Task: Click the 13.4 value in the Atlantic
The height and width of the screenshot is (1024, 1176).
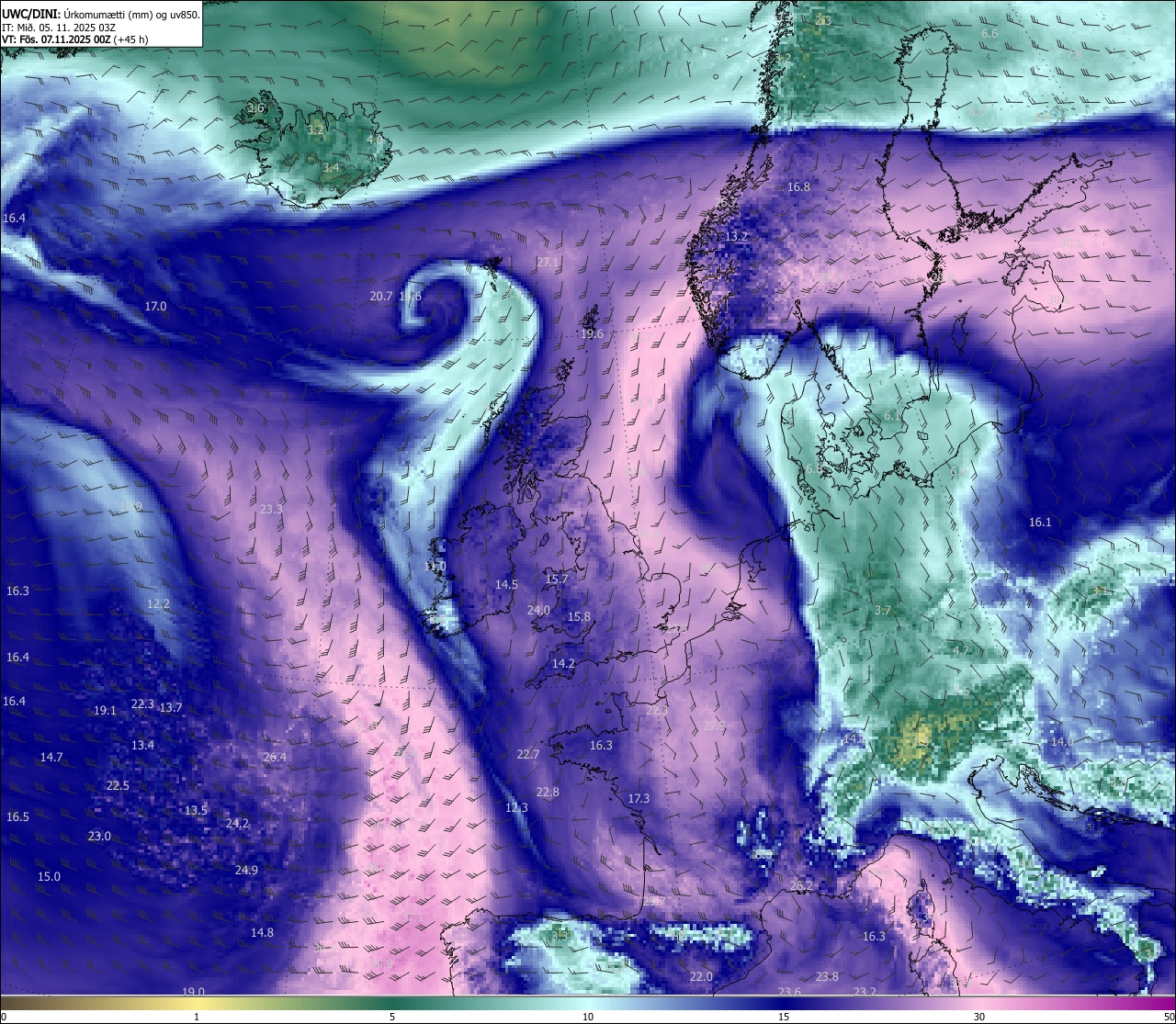Action: coord(142,746)
